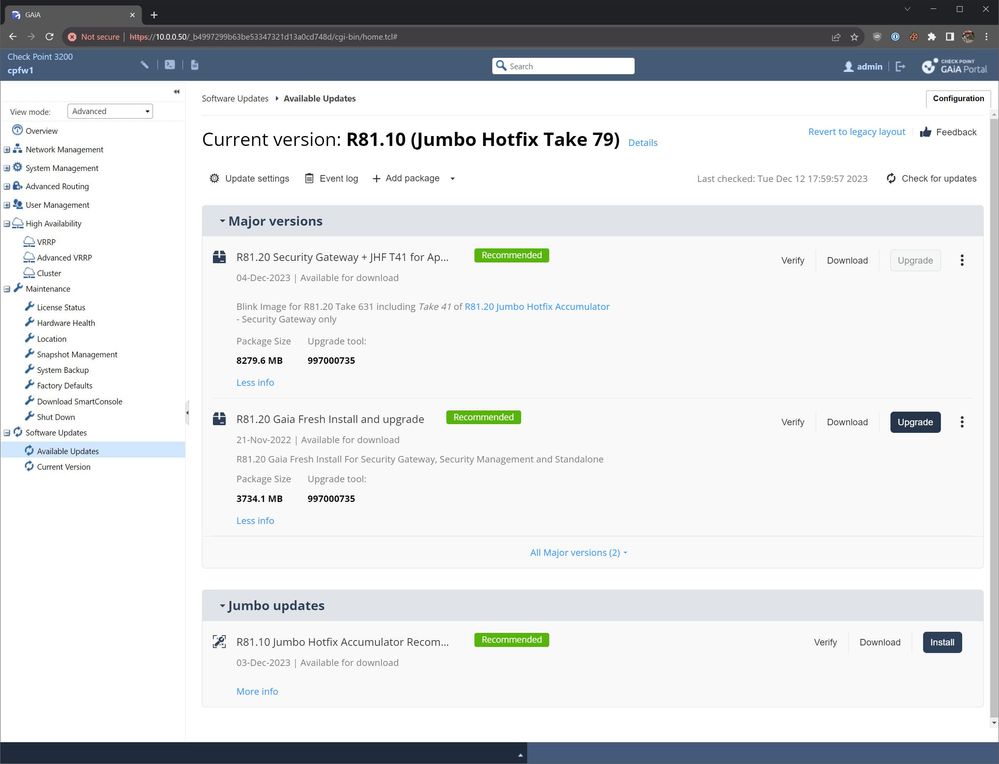This screenshot has height=764, width=999.
Task: Open the View mode dropdown
Action: pos(110,111)
